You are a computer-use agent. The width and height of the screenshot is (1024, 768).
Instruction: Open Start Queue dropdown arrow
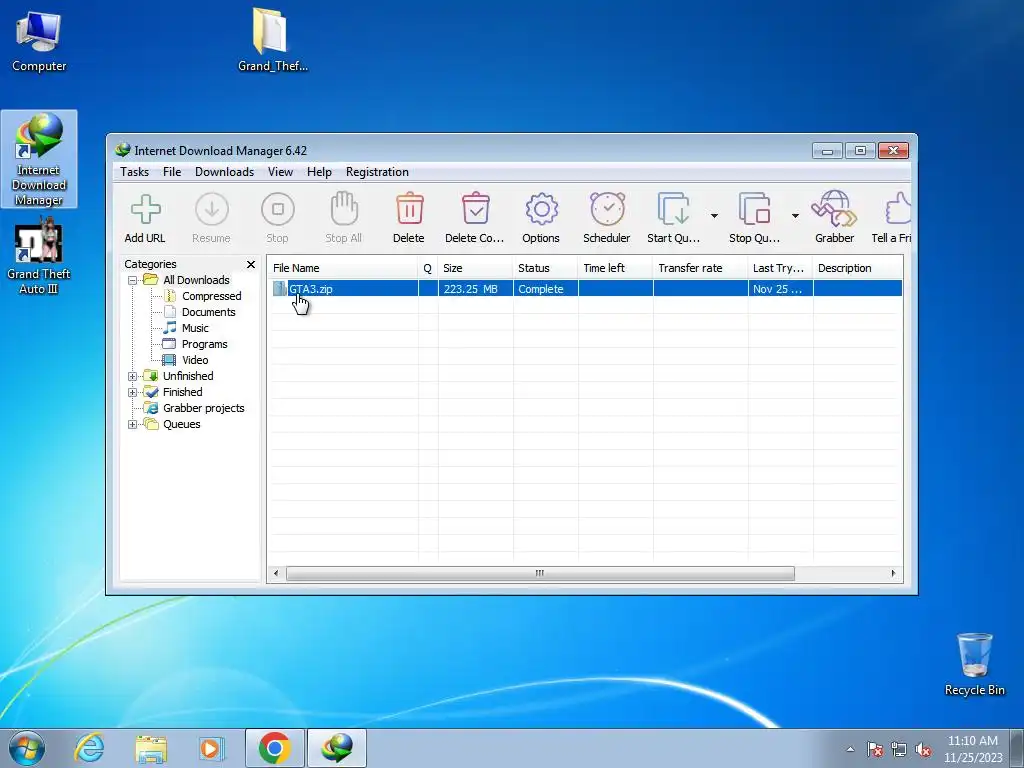point(714,216)
